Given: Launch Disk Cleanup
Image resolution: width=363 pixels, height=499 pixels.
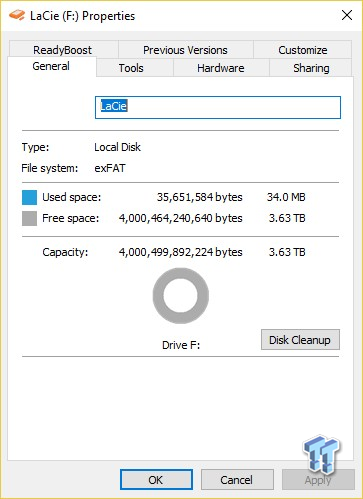Looking at the screenshot, I should click(x=300, y=340).
